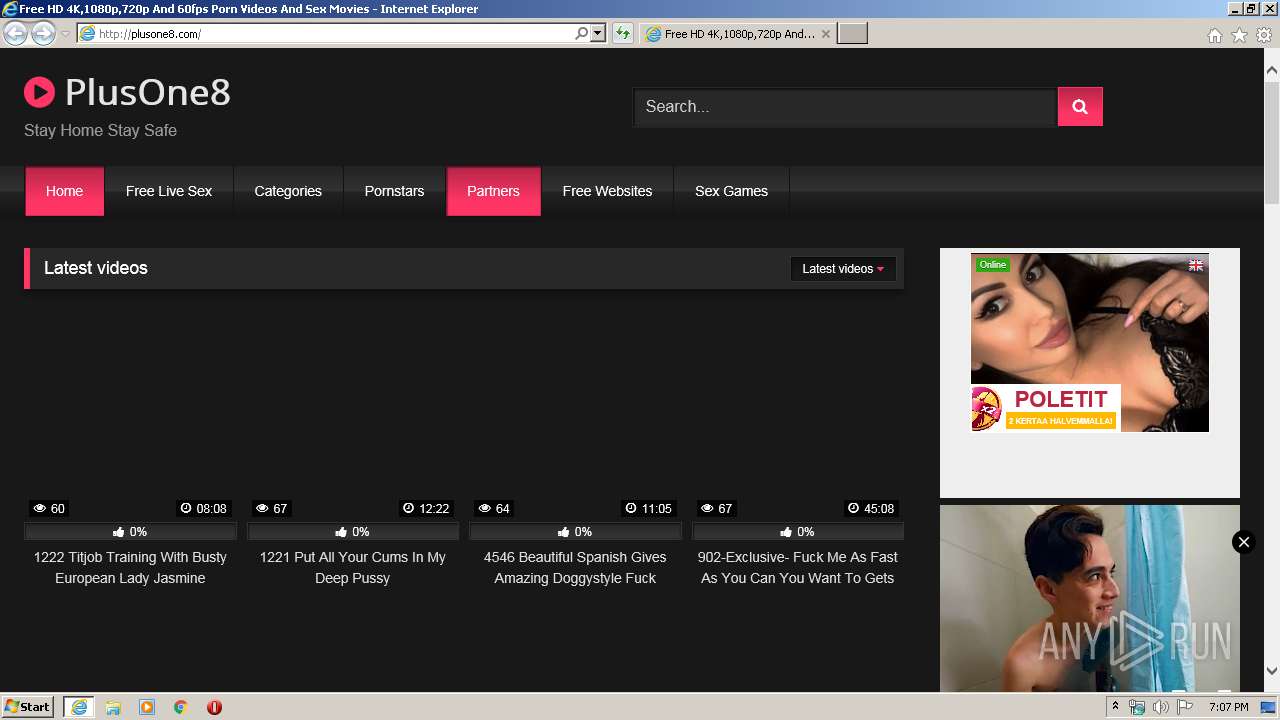Open the Internet Explorer Home icon
This screenshot has width=1280, height=720.
(x=1214, y=35)
